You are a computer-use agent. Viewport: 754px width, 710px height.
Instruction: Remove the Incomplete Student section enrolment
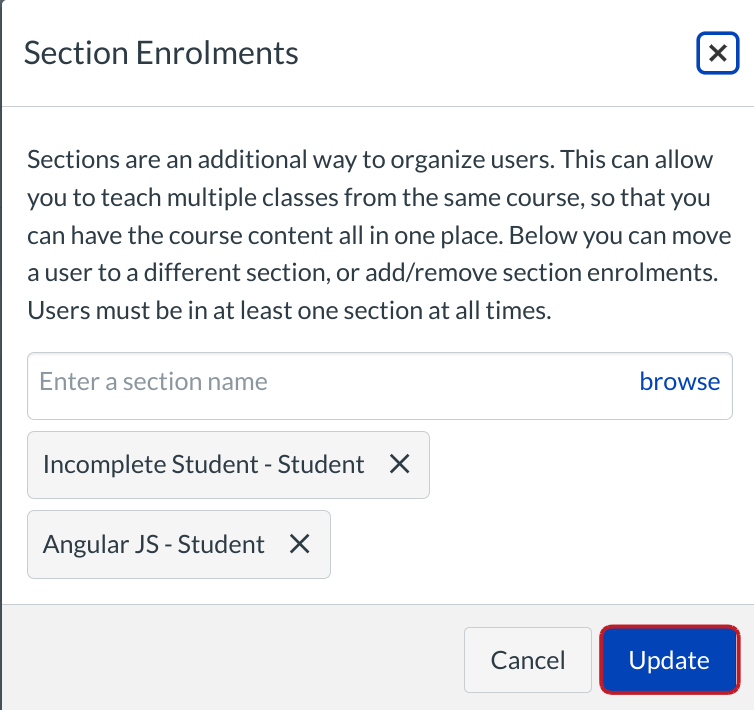pos(399,464)
